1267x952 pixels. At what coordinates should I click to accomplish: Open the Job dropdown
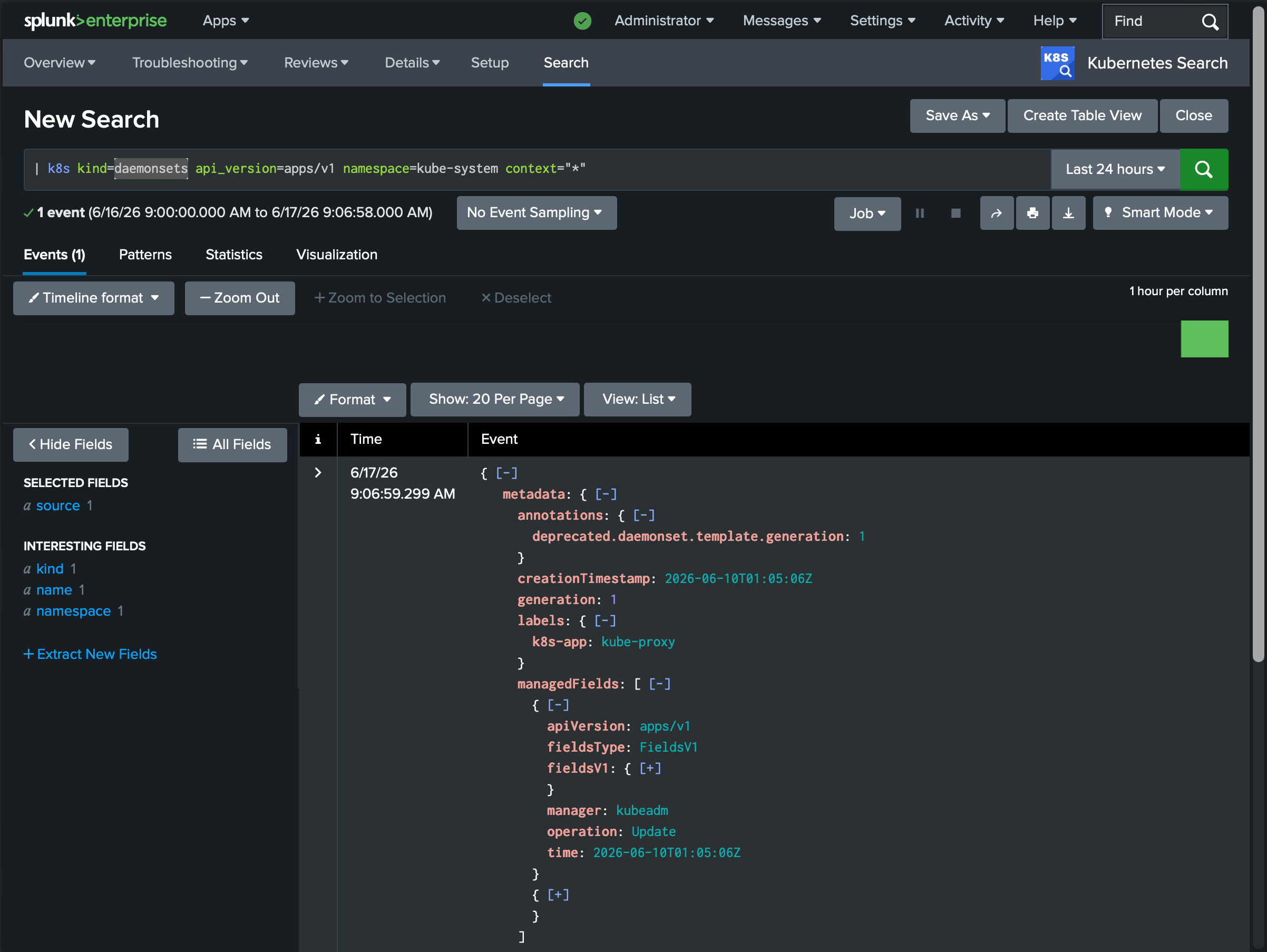click(x=867, y=213)
